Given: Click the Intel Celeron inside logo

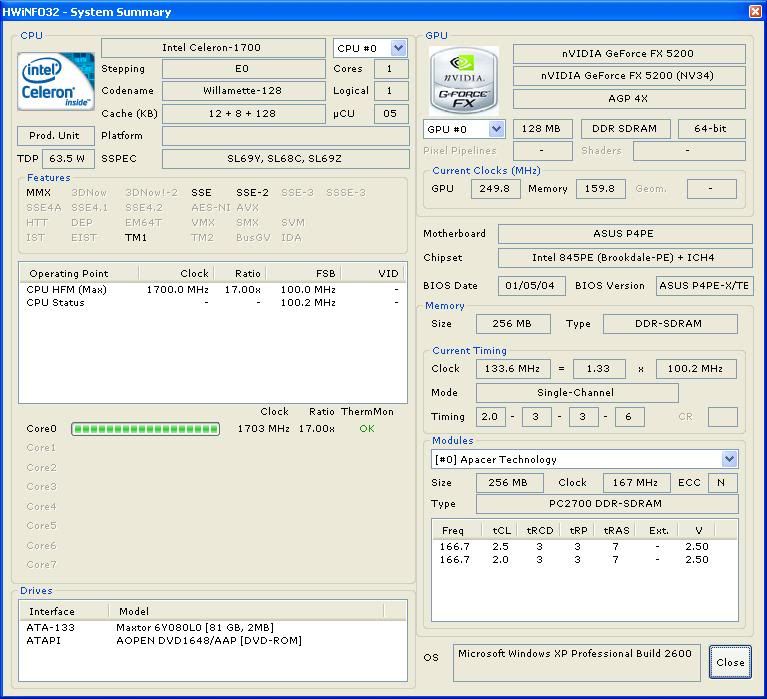Looking at the screenshot, I should (56, 81).
